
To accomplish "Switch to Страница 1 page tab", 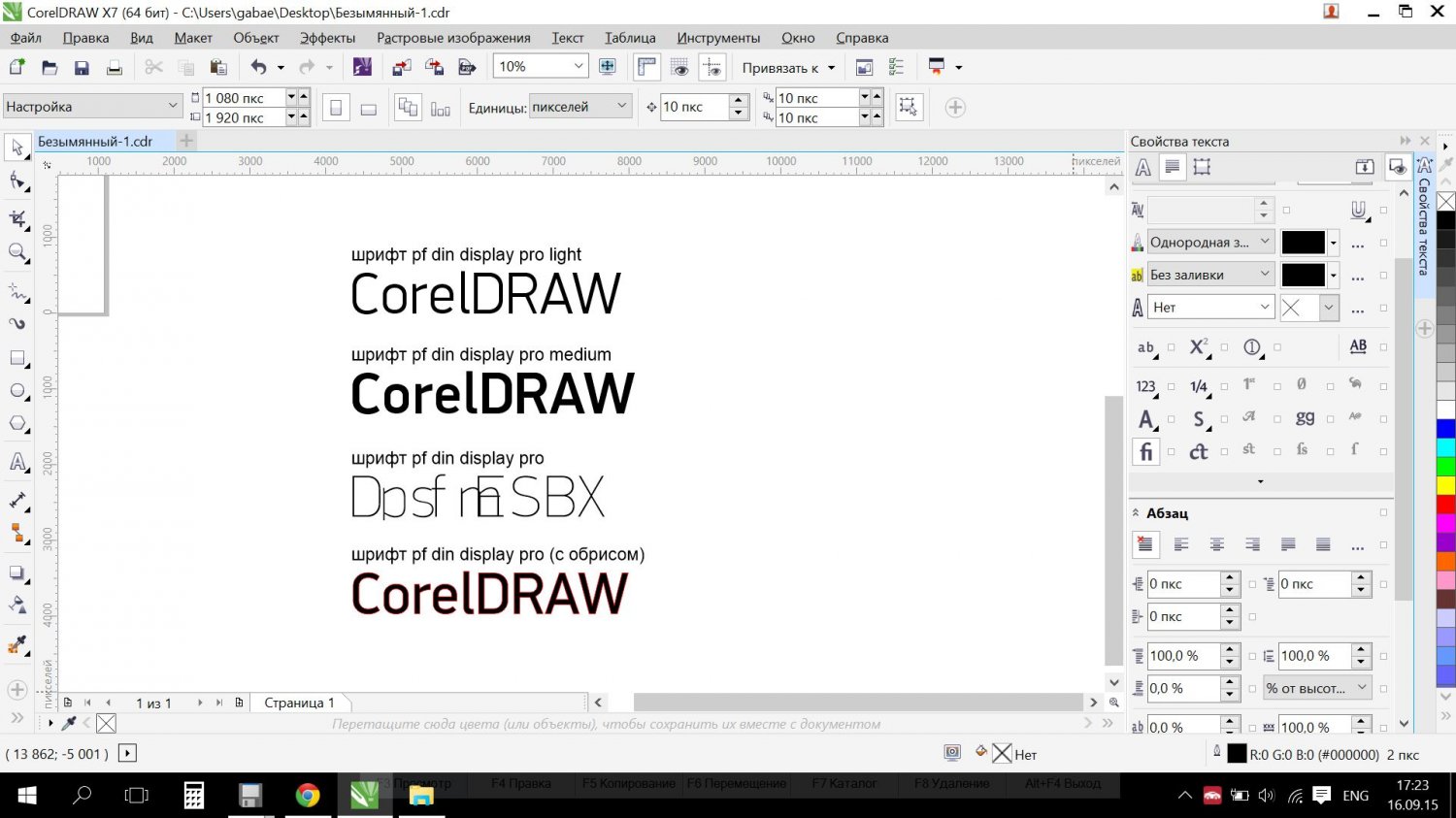I will tap(299, 703).
